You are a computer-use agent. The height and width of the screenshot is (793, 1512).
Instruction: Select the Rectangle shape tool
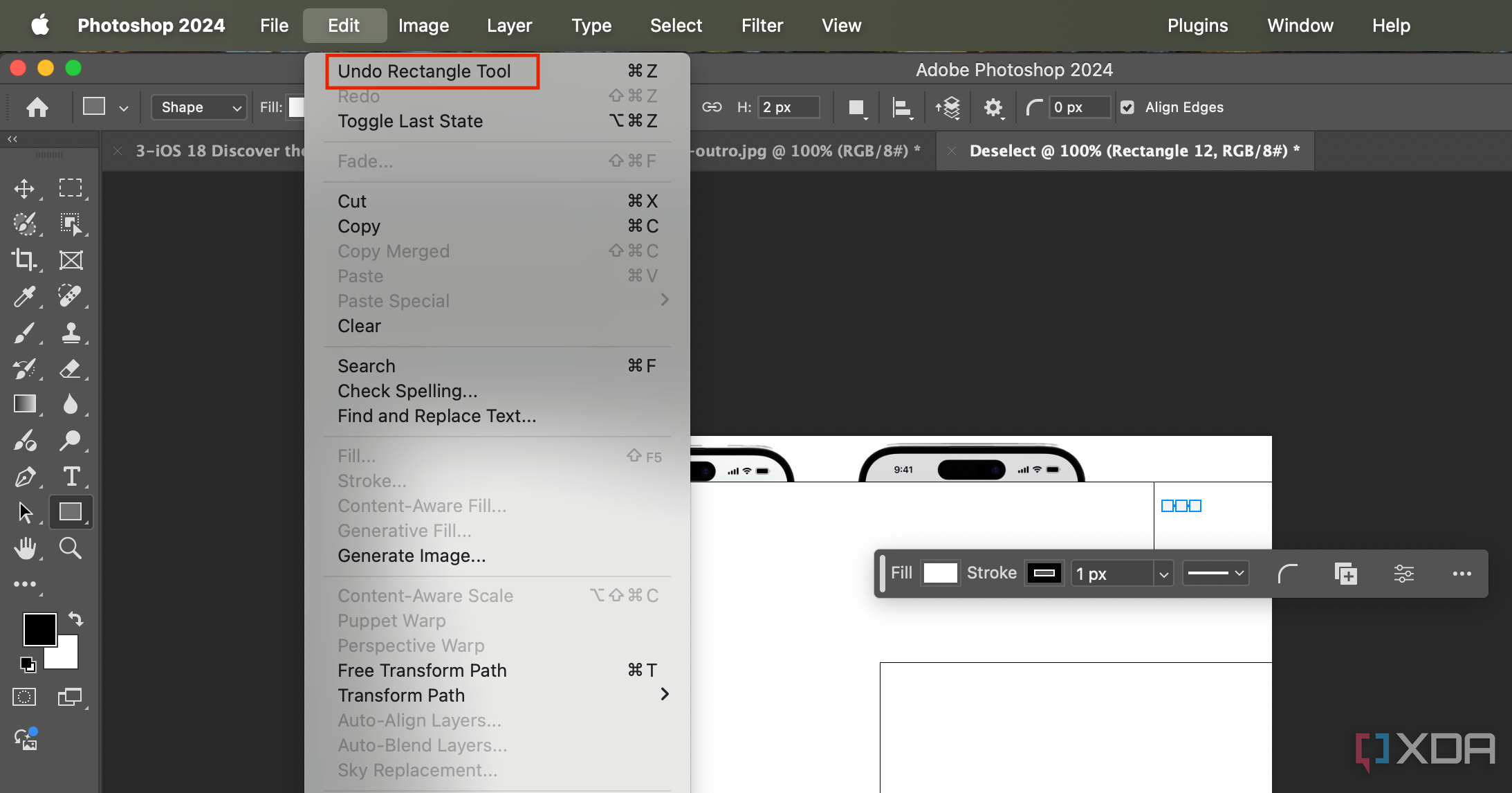(71, 512)
